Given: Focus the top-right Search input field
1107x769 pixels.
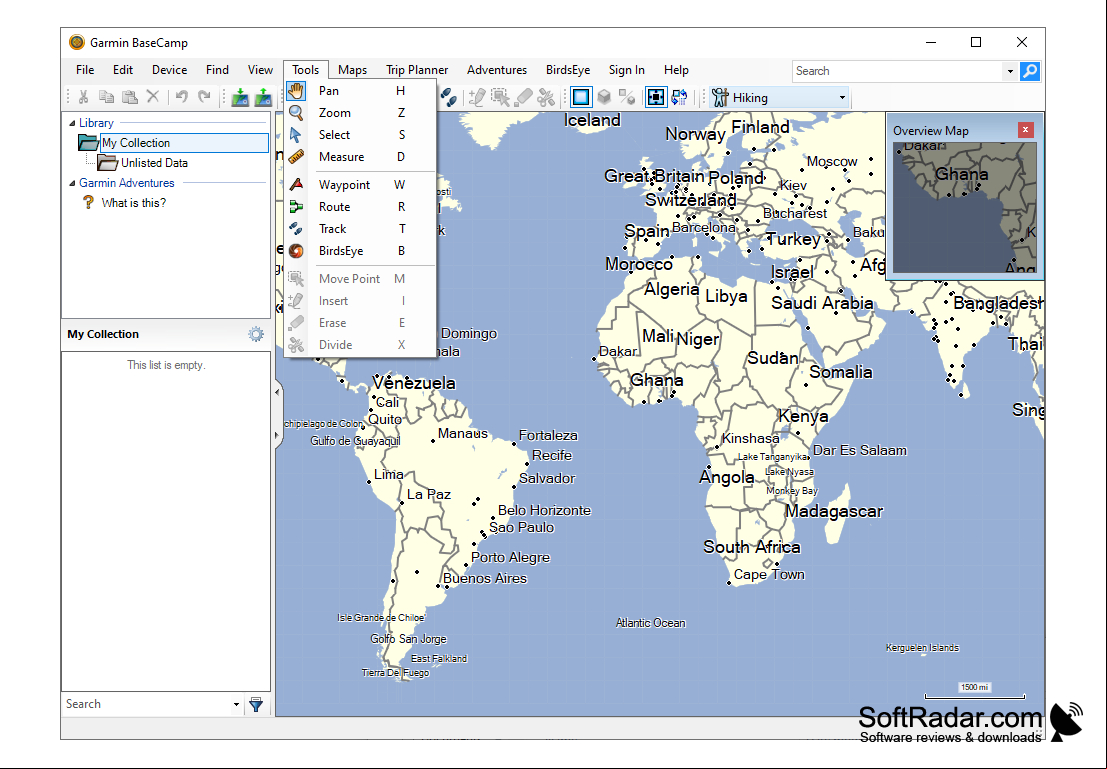Looking at the screenshot, I should click(x=898, y=71).
